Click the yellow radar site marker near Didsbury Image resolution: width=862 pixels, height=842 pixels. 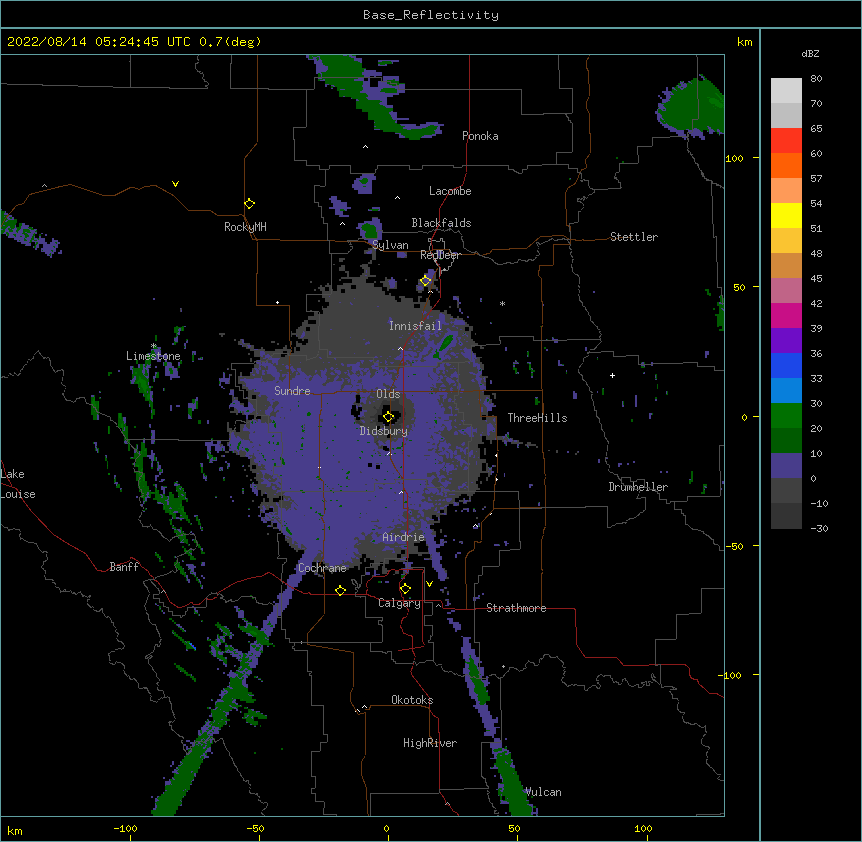388,417
